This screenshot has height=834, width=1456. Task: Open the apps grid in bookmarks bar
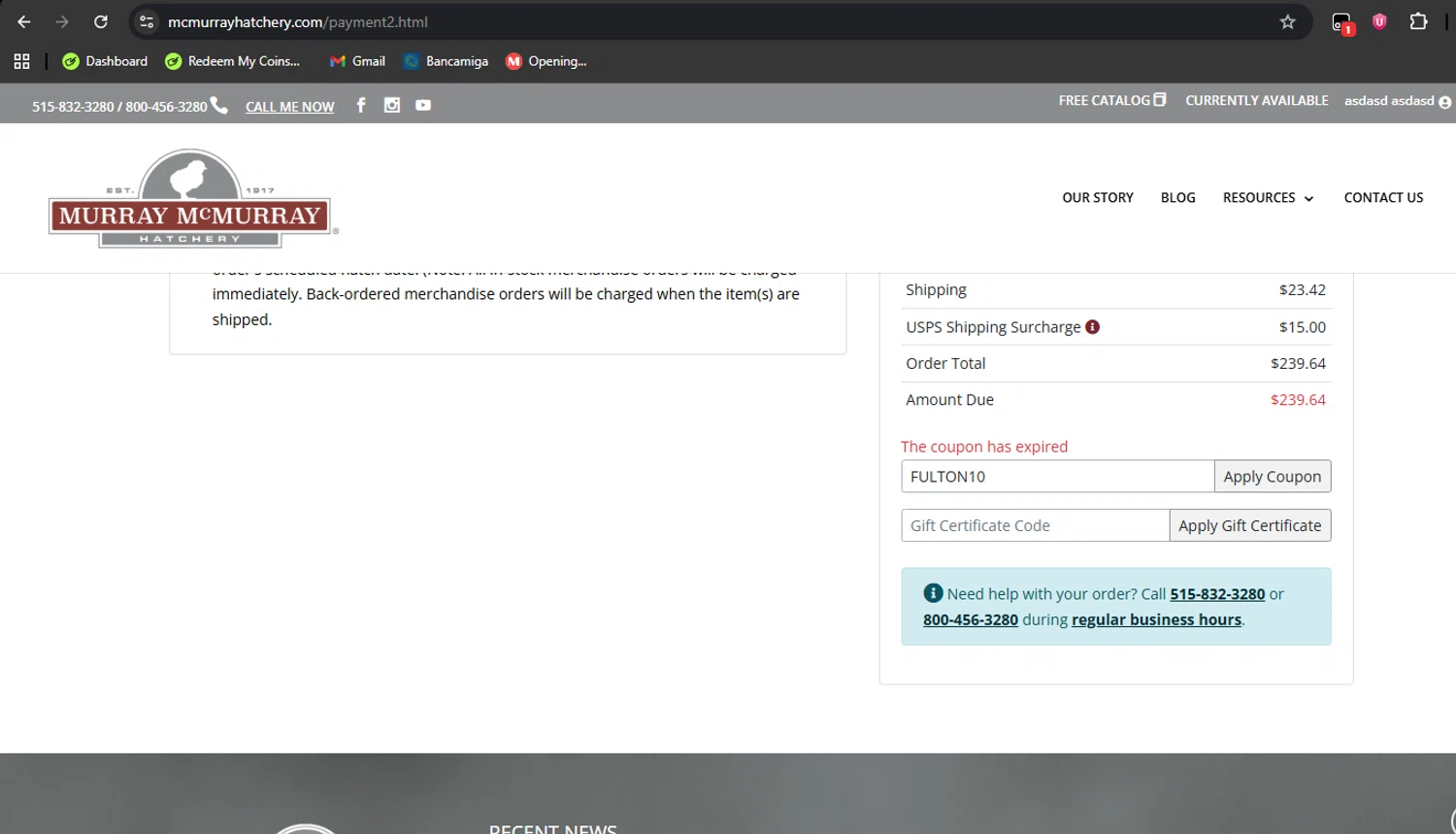tap(21, 61)
